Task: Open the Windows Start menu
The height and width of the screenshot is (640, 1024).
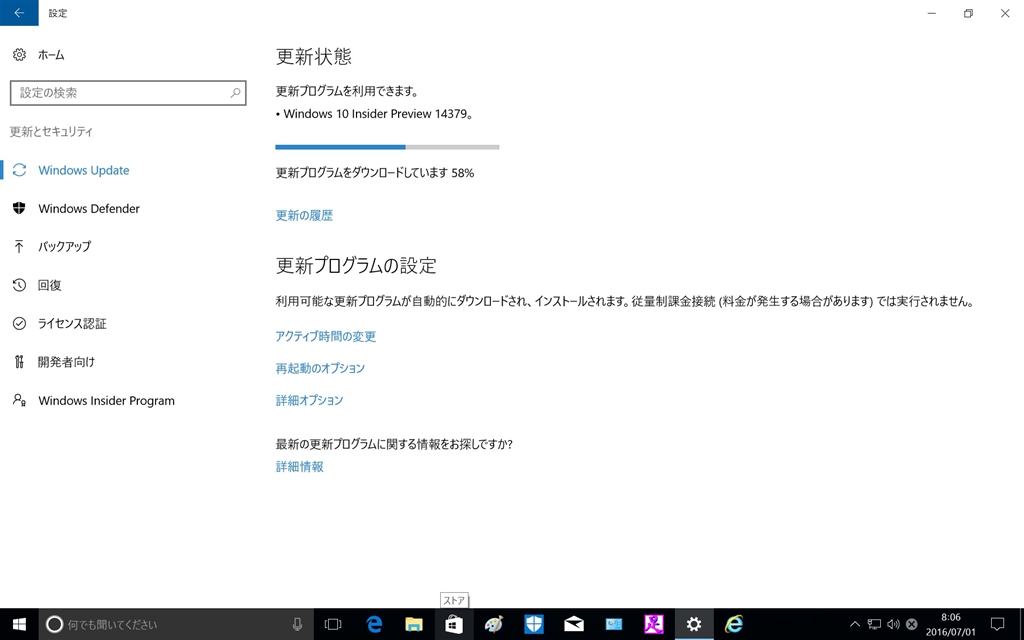Action: click(x=19, y=624)
